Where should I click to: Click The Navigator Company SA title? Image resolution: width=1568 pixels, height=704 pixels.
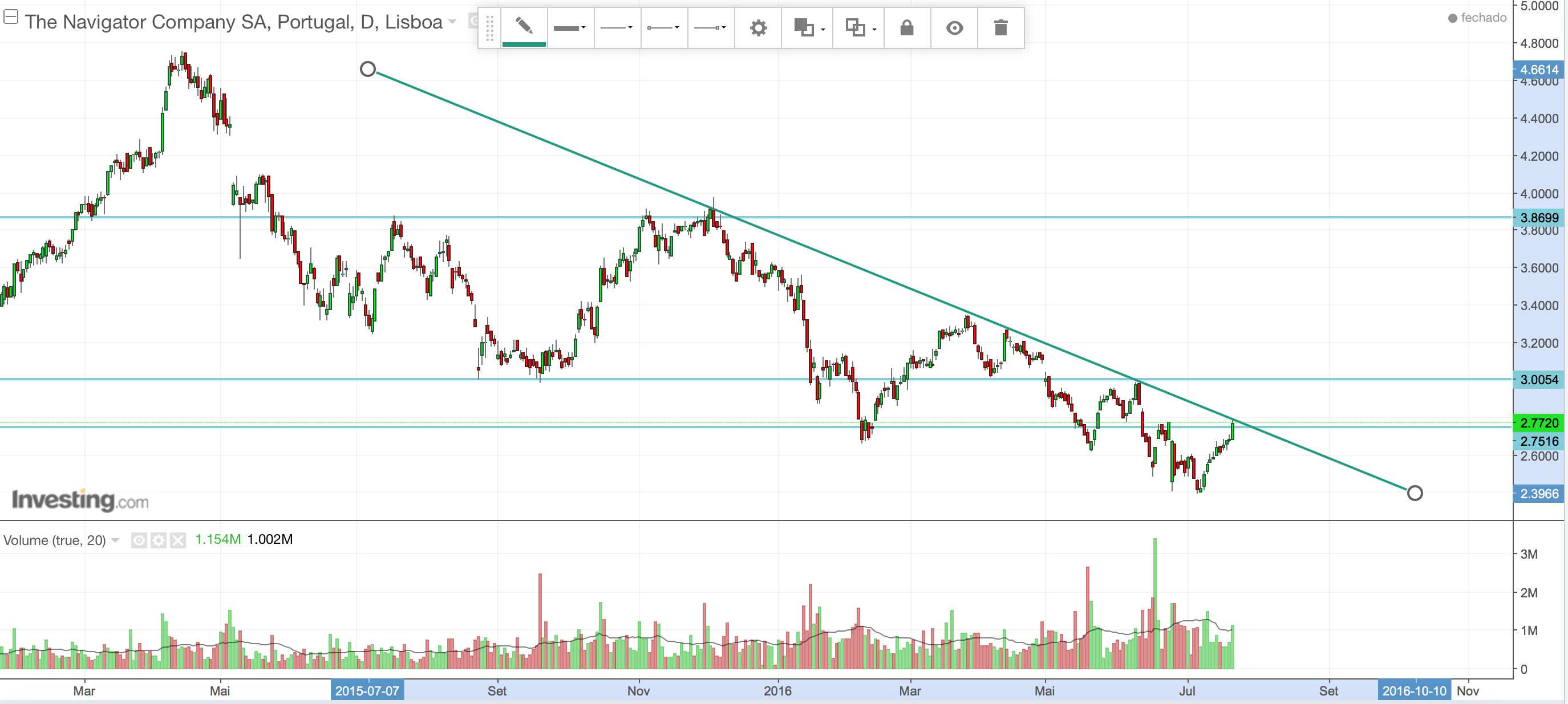(233, 22)
